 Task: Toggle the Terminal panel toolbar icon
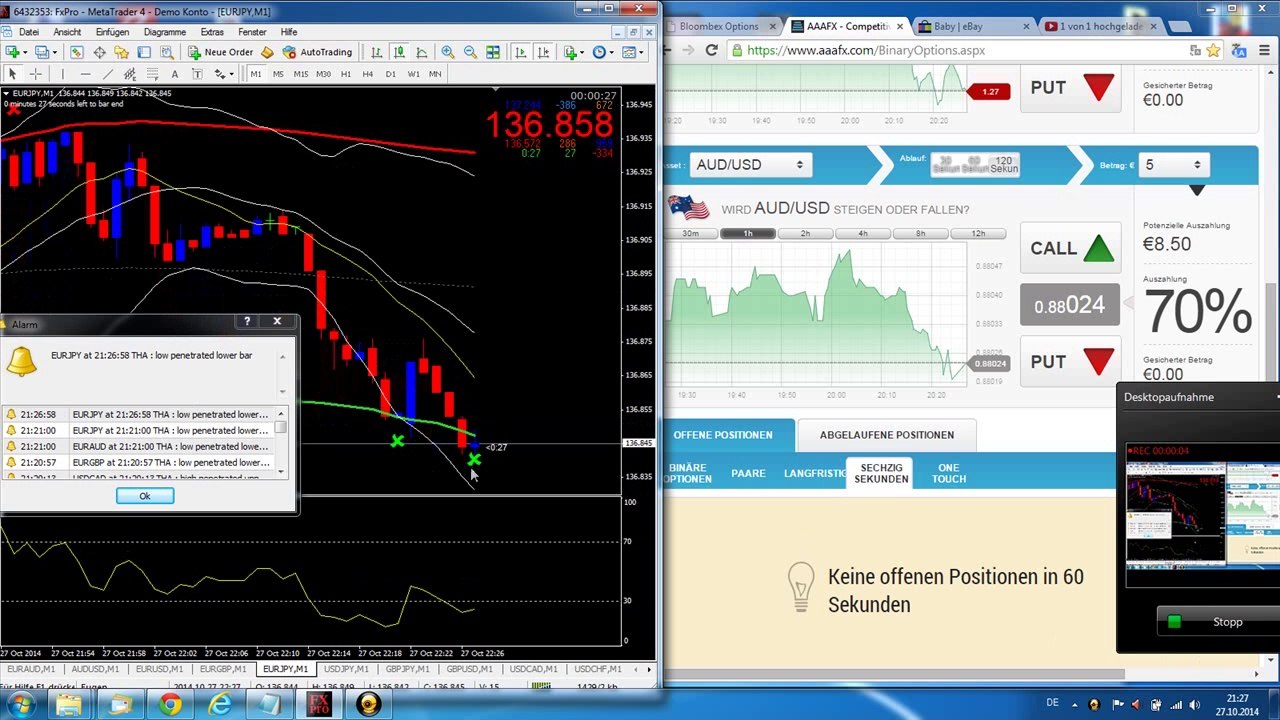(144, 52)
